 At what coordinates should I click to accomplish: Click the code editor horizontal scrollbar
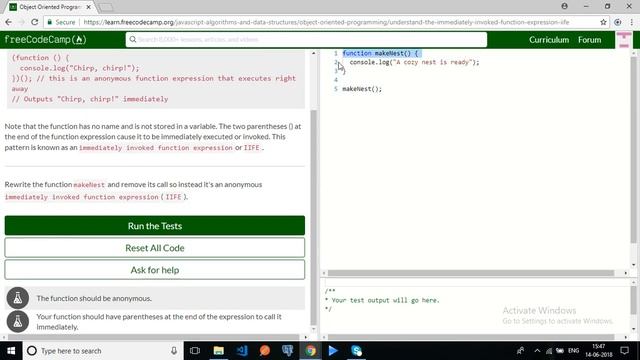(471, 273)
